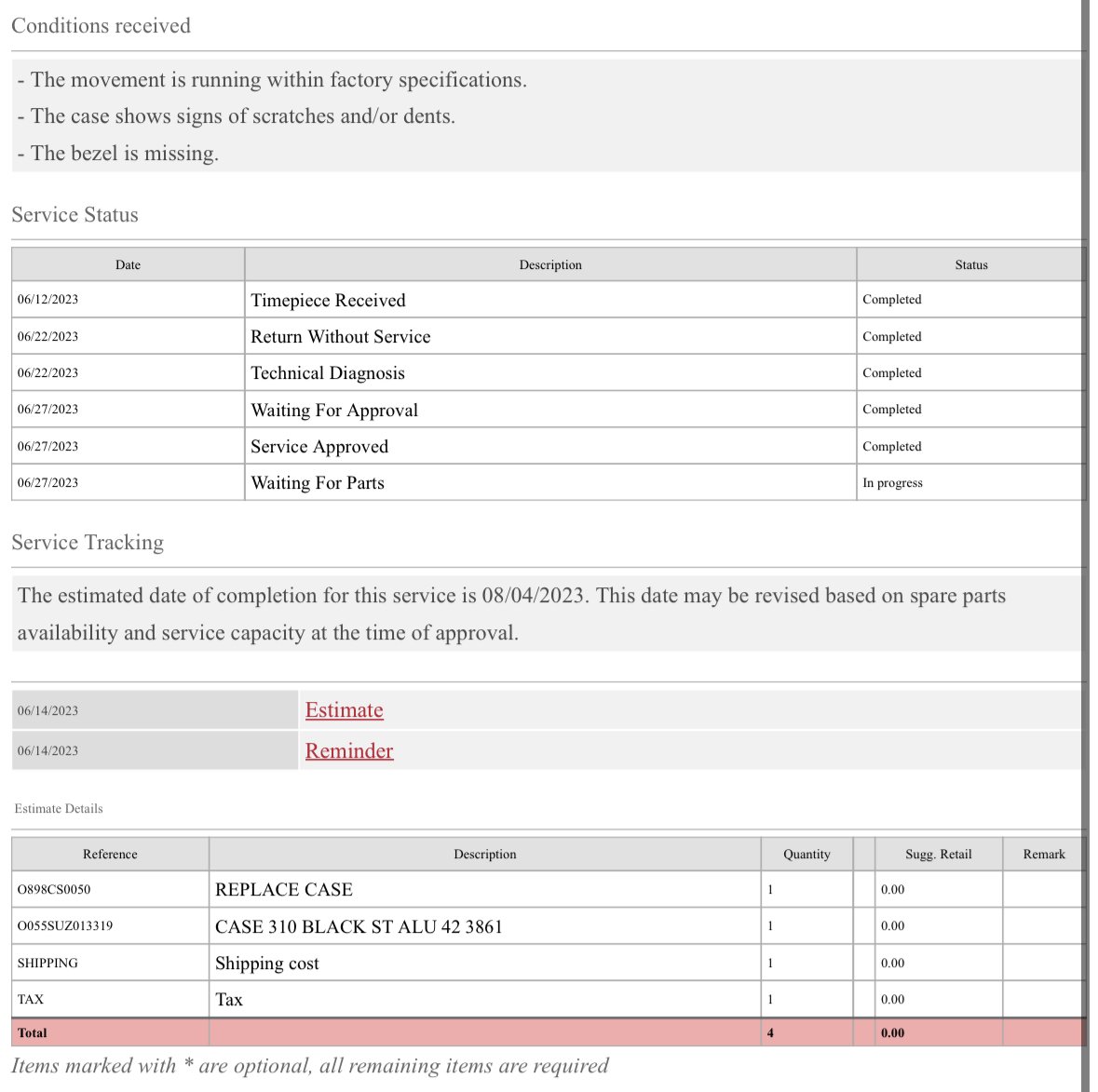Select the Quantity column header
The image size is (1098, 1092).
coord(807,855)
